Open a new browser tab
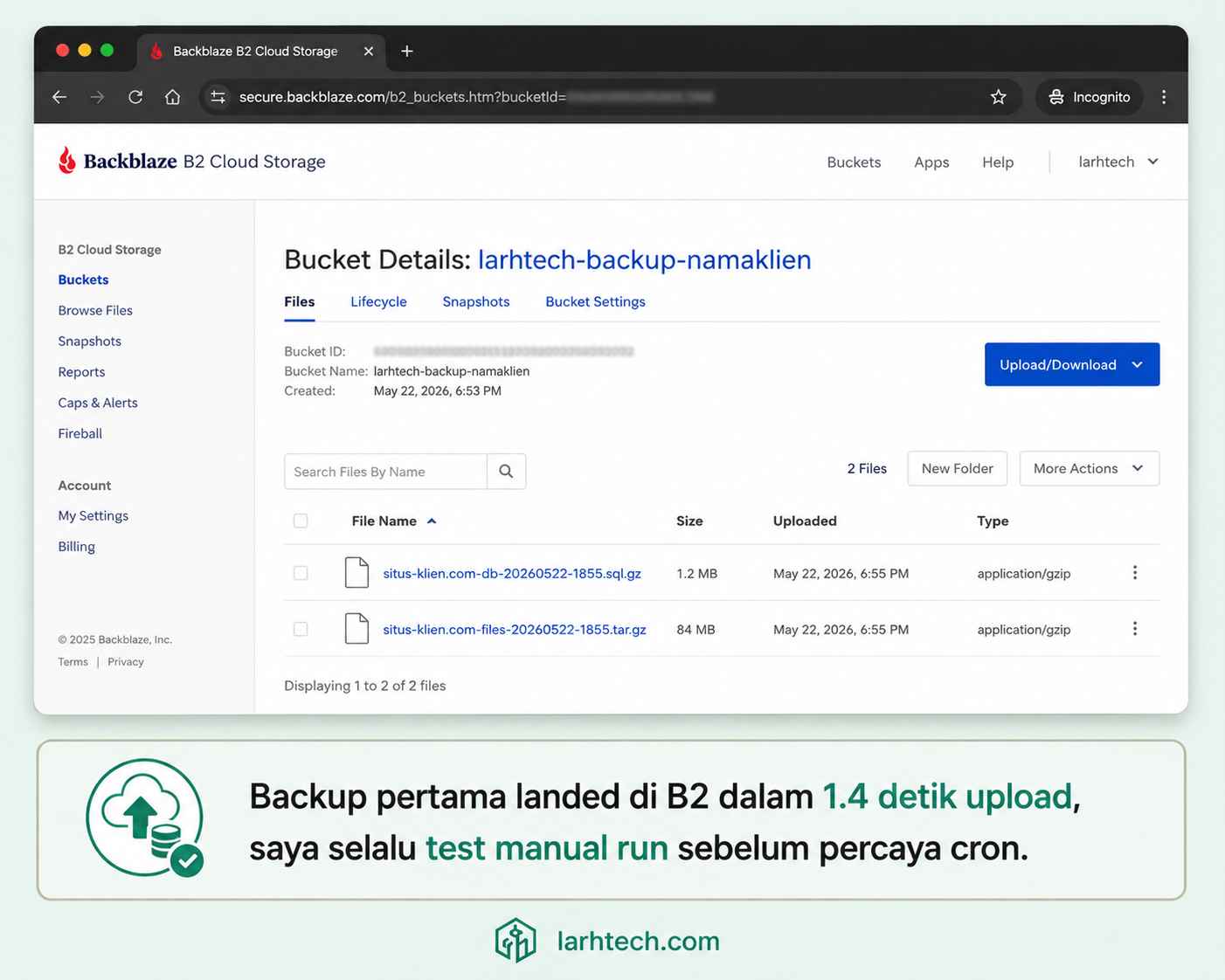The height and width of the screenshot is (980, 1225). (x=407, y=52)
